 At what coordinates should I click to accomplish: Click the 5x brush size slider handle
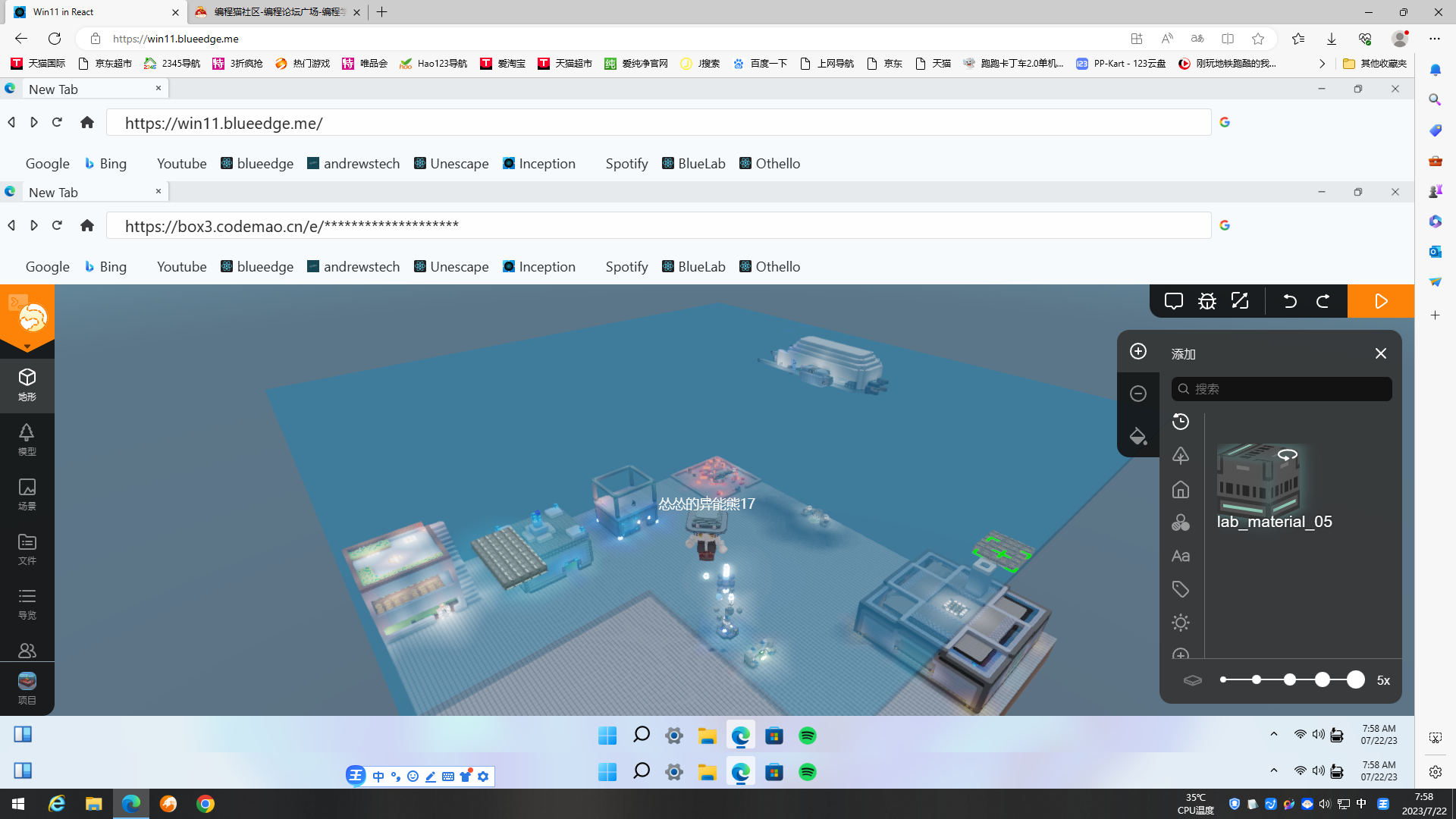(x=1356, y=680)
